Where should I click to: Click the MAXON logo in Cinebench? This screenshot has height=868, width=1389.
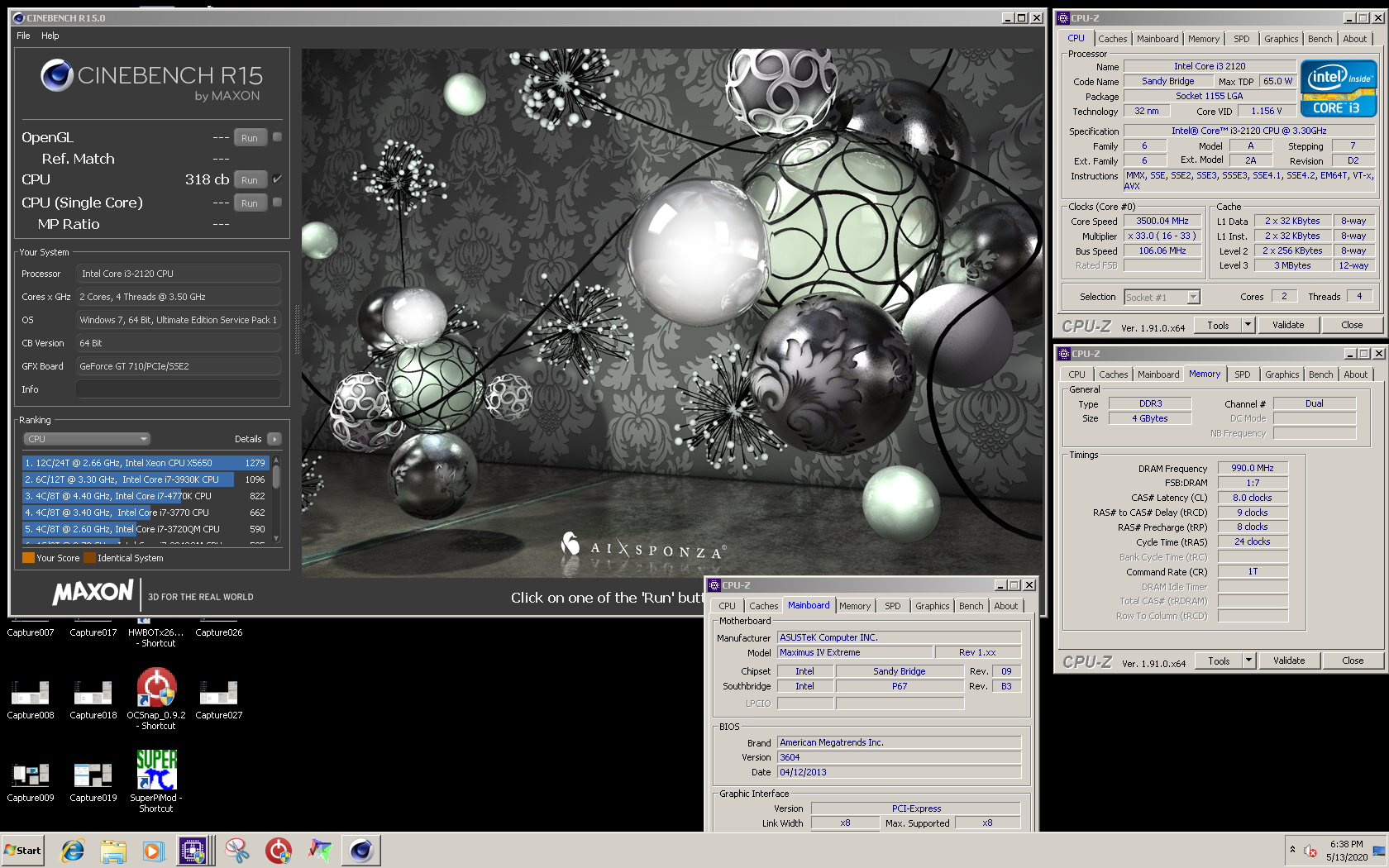click(x=93, y=592)
